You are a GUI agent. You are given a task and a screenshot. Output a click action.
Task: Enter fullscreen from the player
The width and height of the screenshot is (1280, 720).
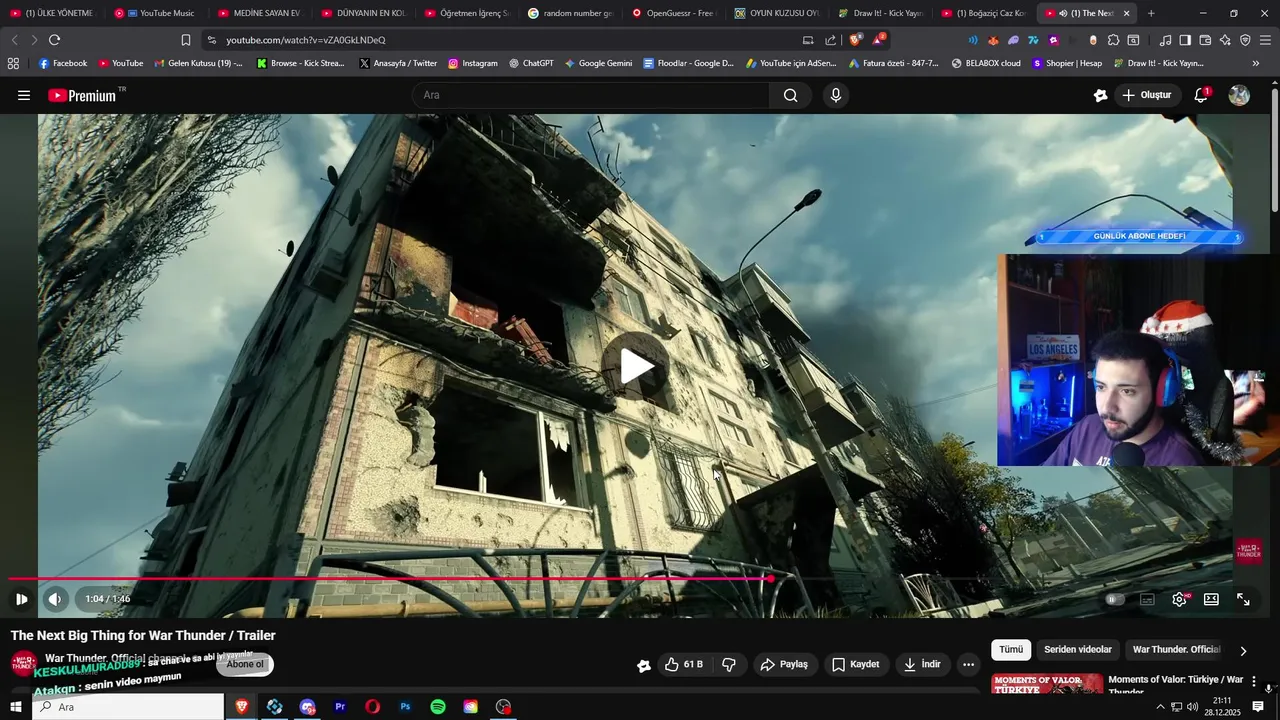(x=1243, y=599)
